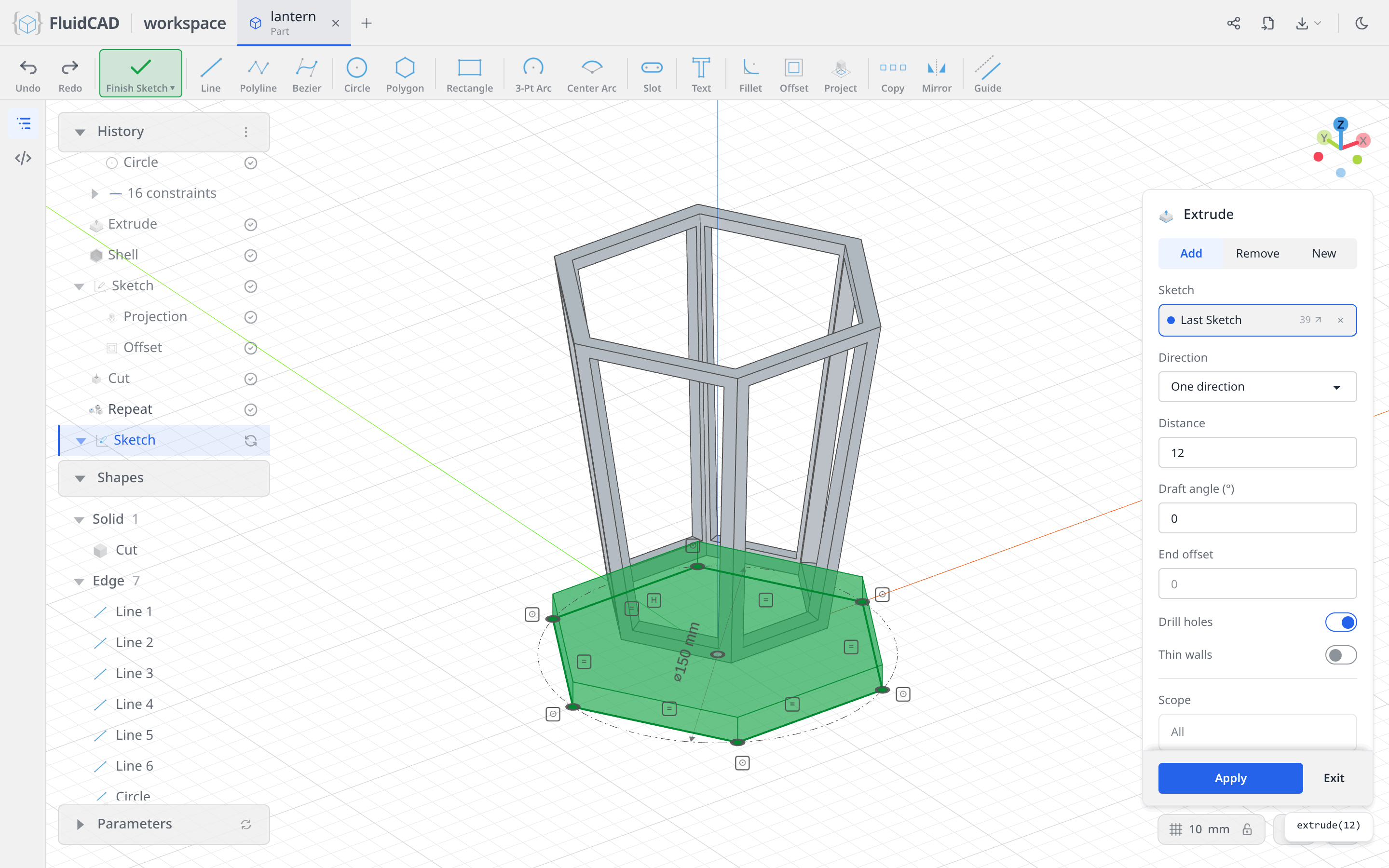Select the Text tool

point(701,75)
